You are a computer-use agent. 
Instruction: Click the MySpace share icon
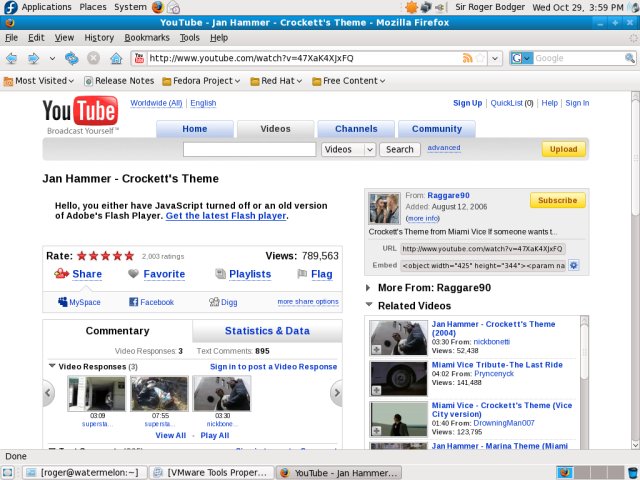(x=62, y=302)
